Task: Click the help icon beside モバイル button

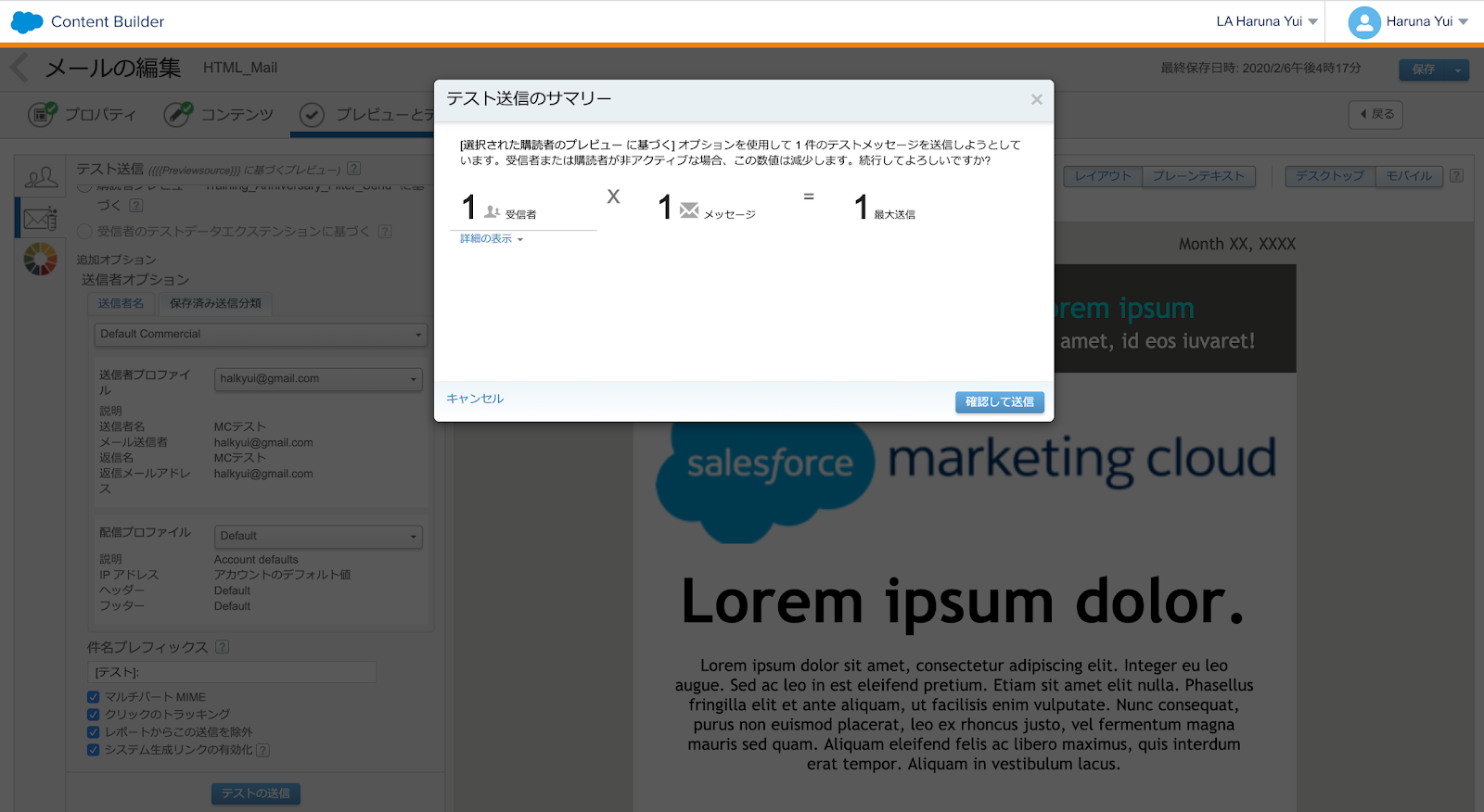Action: (x=1457, y=176)
